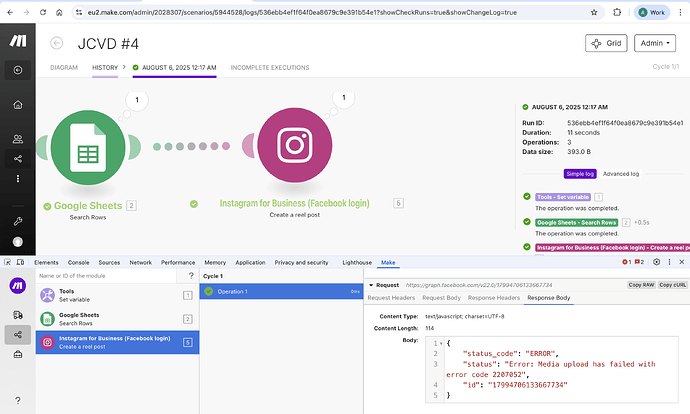Open Team from the Make sidebar
The height and width of the screenshot is (414, 690).
coord(18,139)
